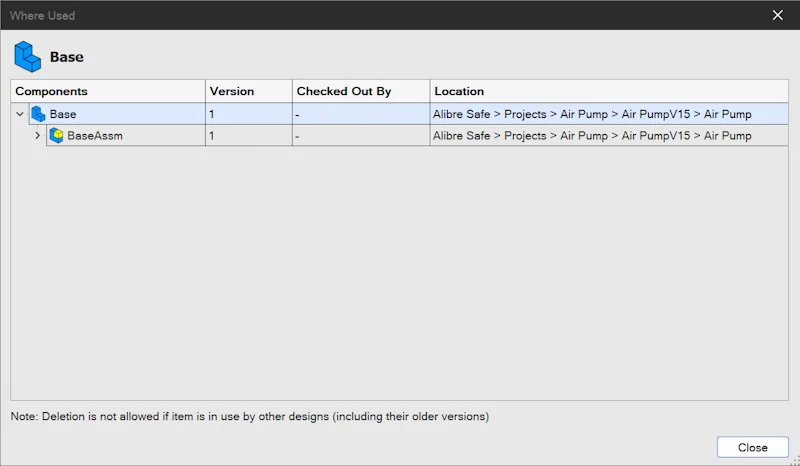
Task: Click the resize grip at dialog corner
Action: 795,461
